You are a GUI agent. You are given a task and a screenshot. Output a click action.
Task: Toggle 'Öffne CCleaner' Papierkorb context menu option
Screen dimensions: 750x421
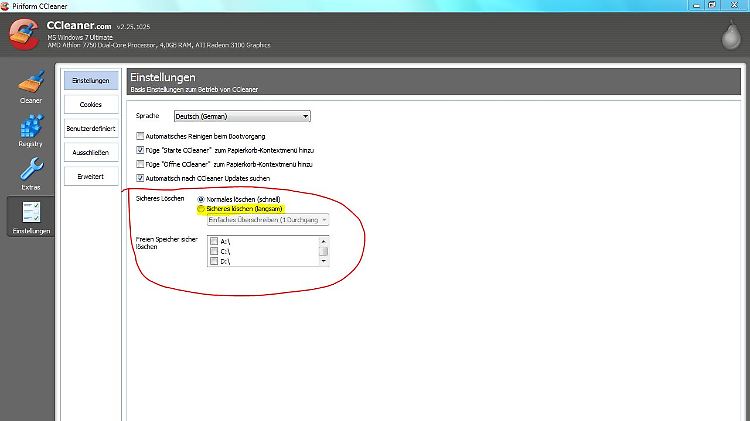coord(140,164)
